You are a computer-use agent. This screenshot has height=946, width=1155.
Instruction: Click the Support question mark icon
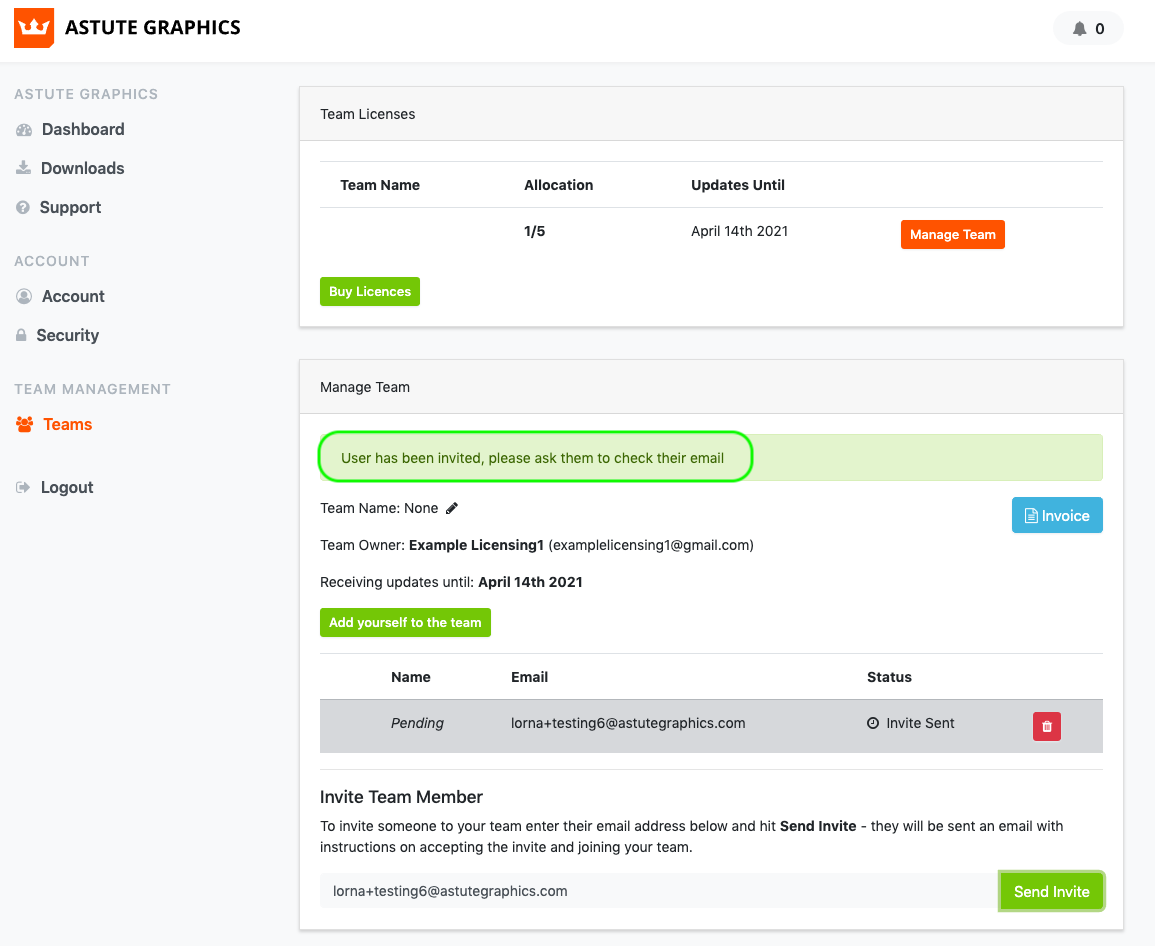[x=23, y=208]
